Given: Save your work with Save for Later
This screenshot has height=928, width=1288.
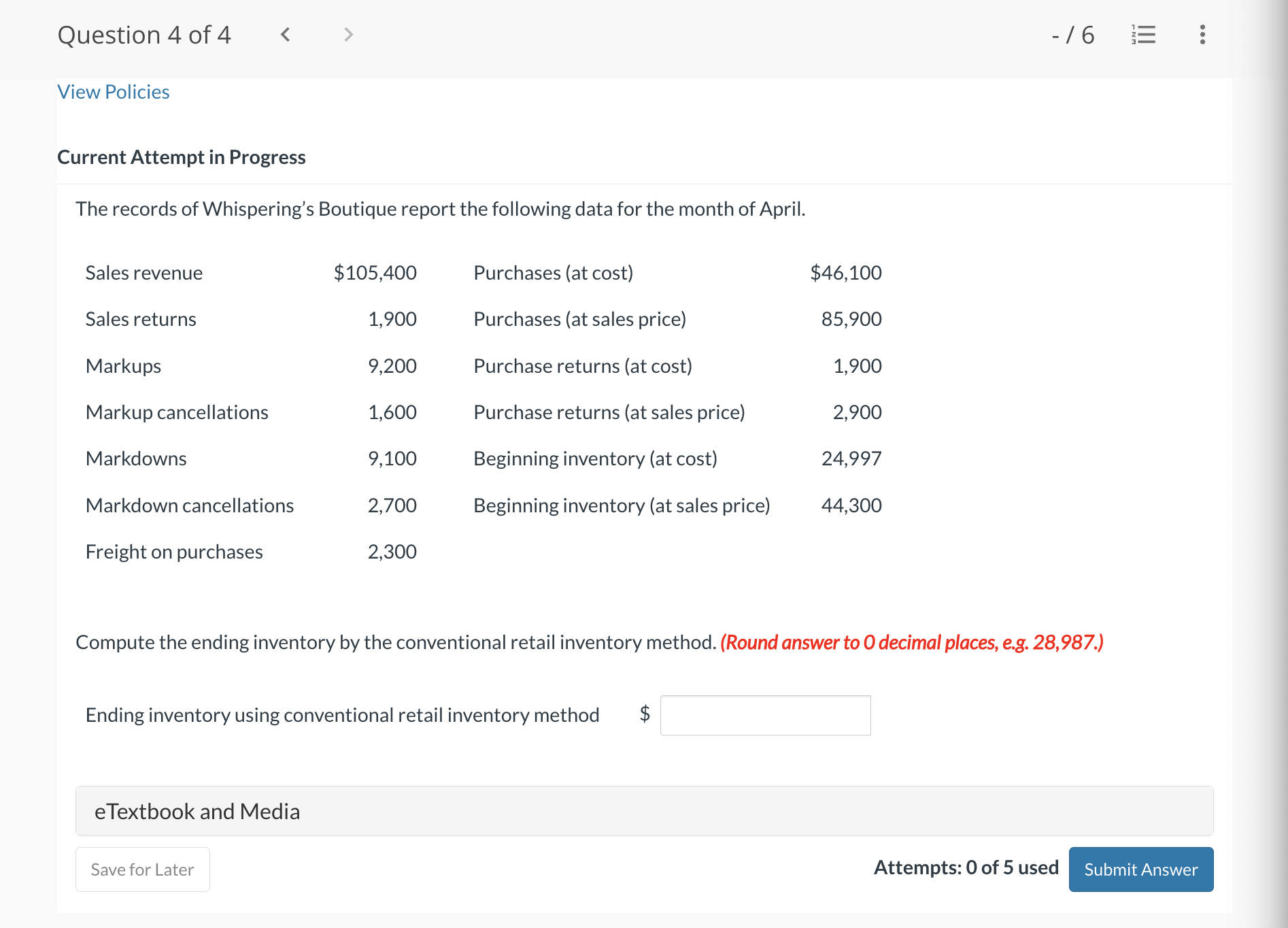Looking at the screenshot, I should 142,869.
